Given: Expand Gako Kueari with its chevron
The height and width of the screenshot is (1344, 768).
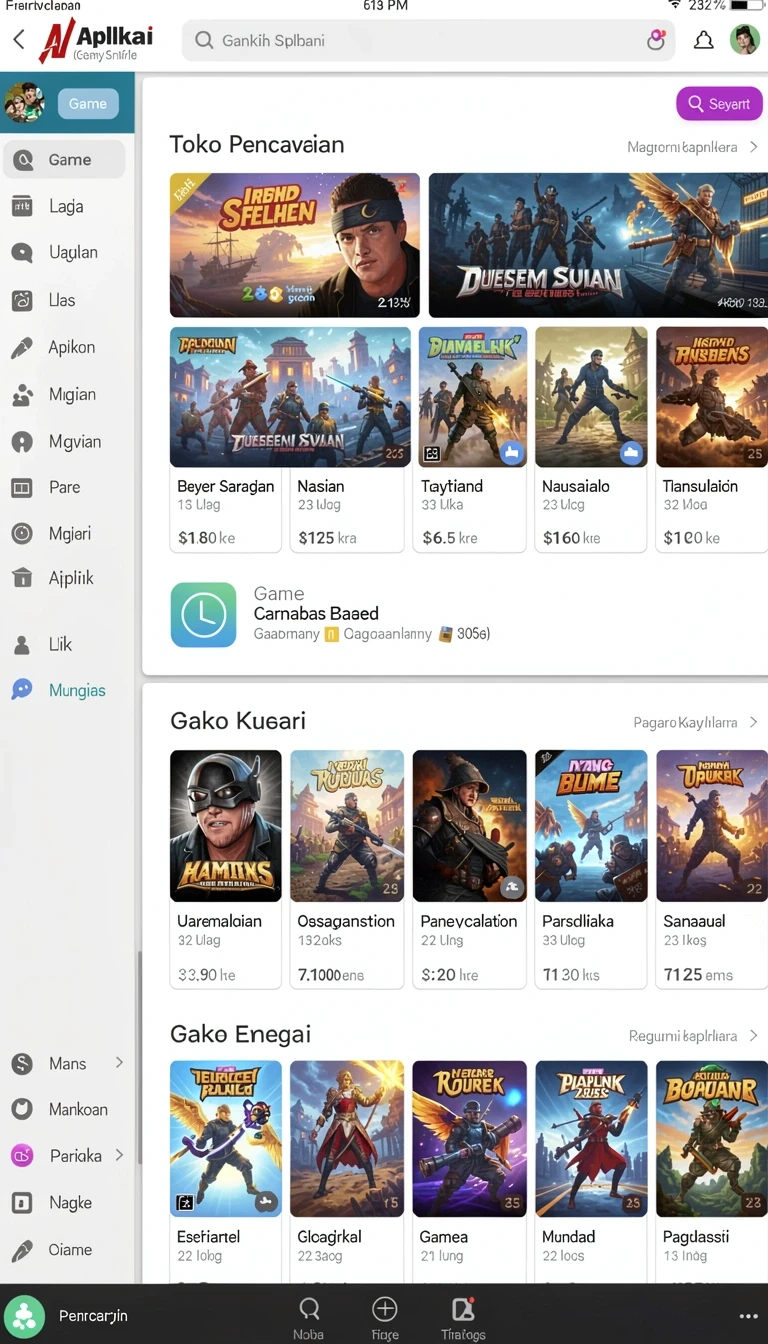Looking at the screenshot, I should pyautogui.click(x=753, y=722).
